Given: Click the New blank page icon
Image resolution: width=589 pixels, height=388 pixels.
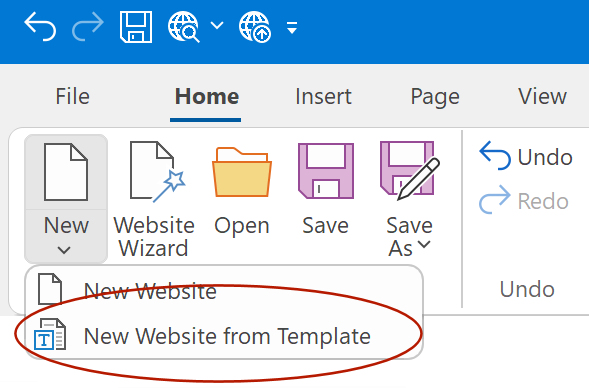Looking at the screenshot, I should coord(66,172).
